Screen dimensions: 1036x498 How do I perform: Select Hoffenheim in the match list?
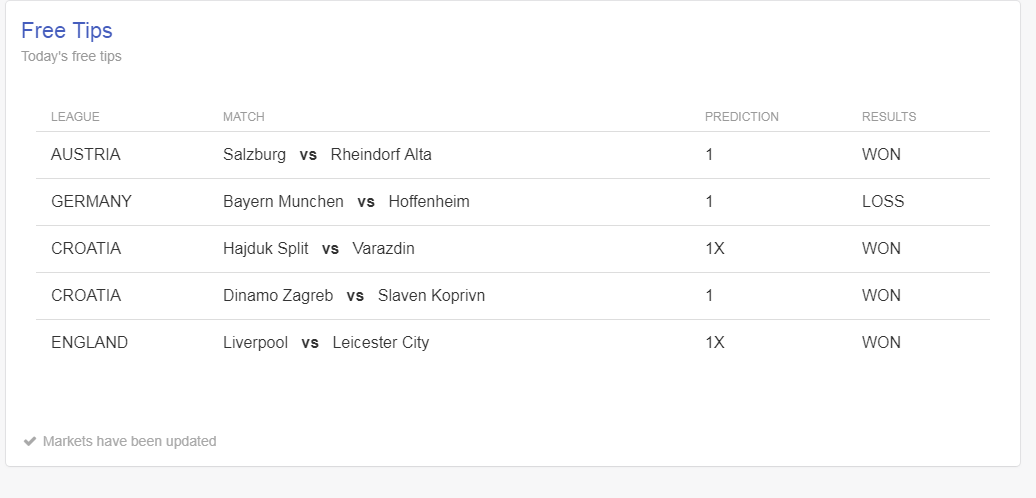tap(429, 201)
